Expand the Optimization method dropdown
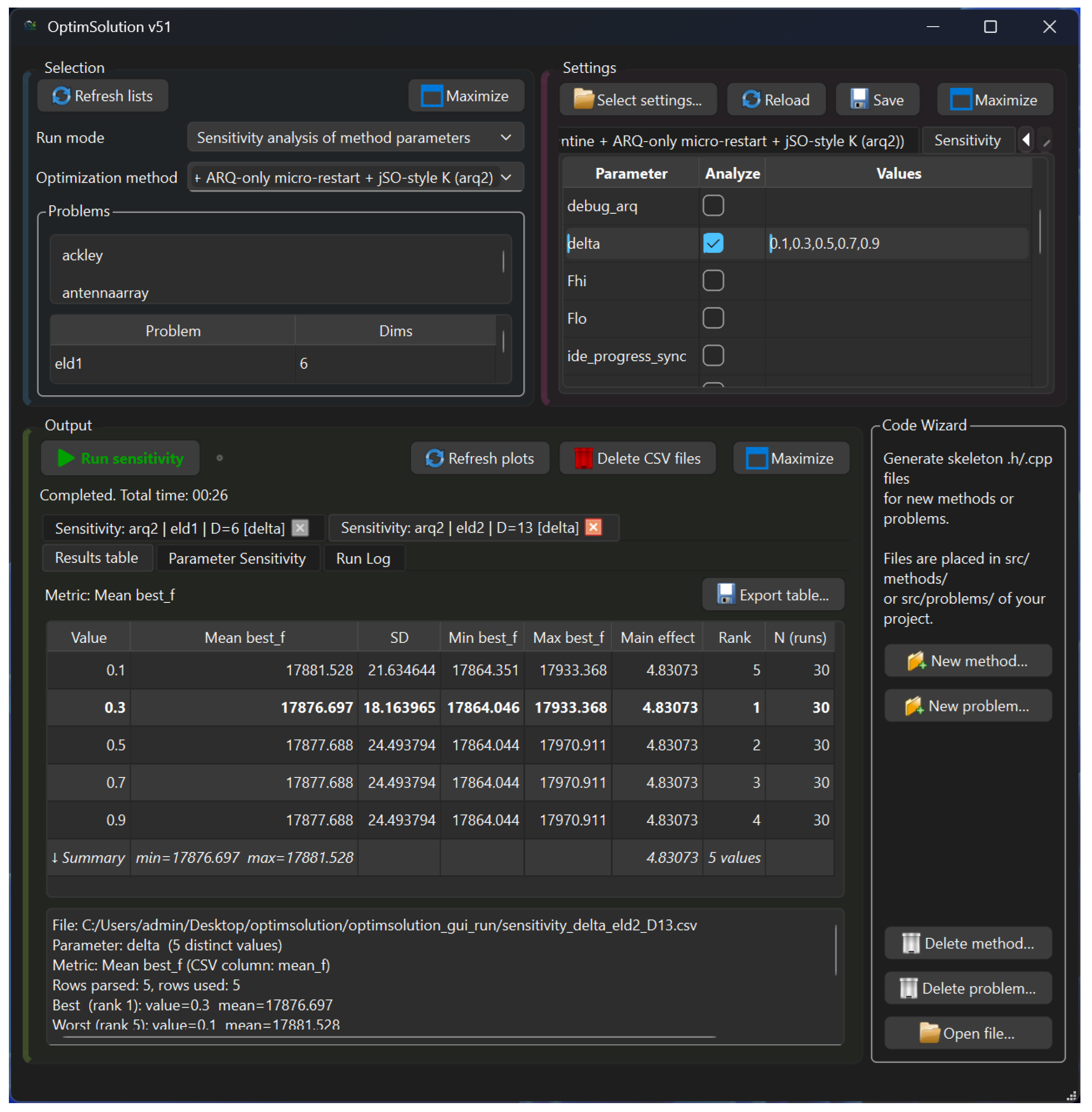 pos(355,178)
